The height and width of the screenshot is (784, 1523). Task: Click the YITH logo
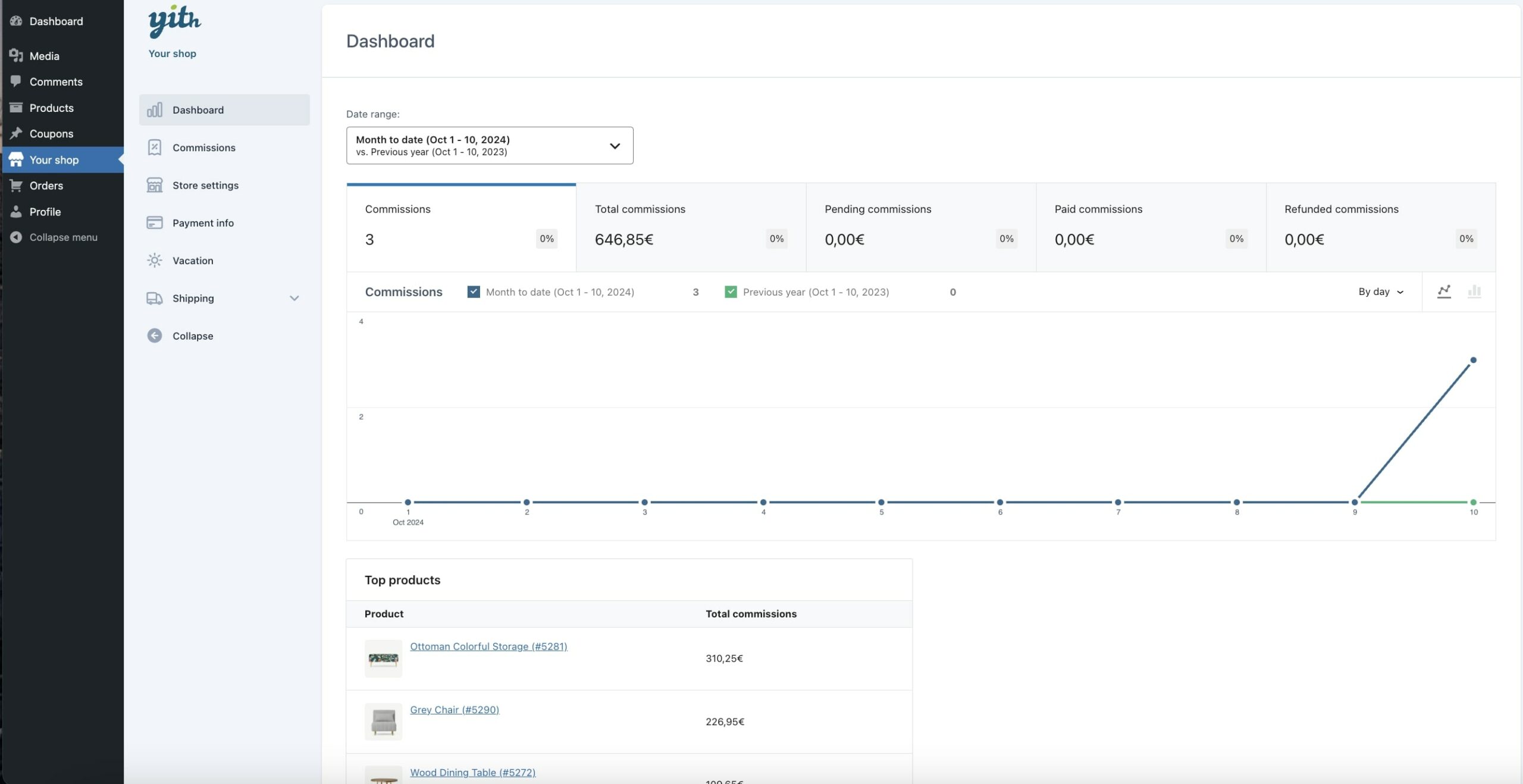[174, 21]
